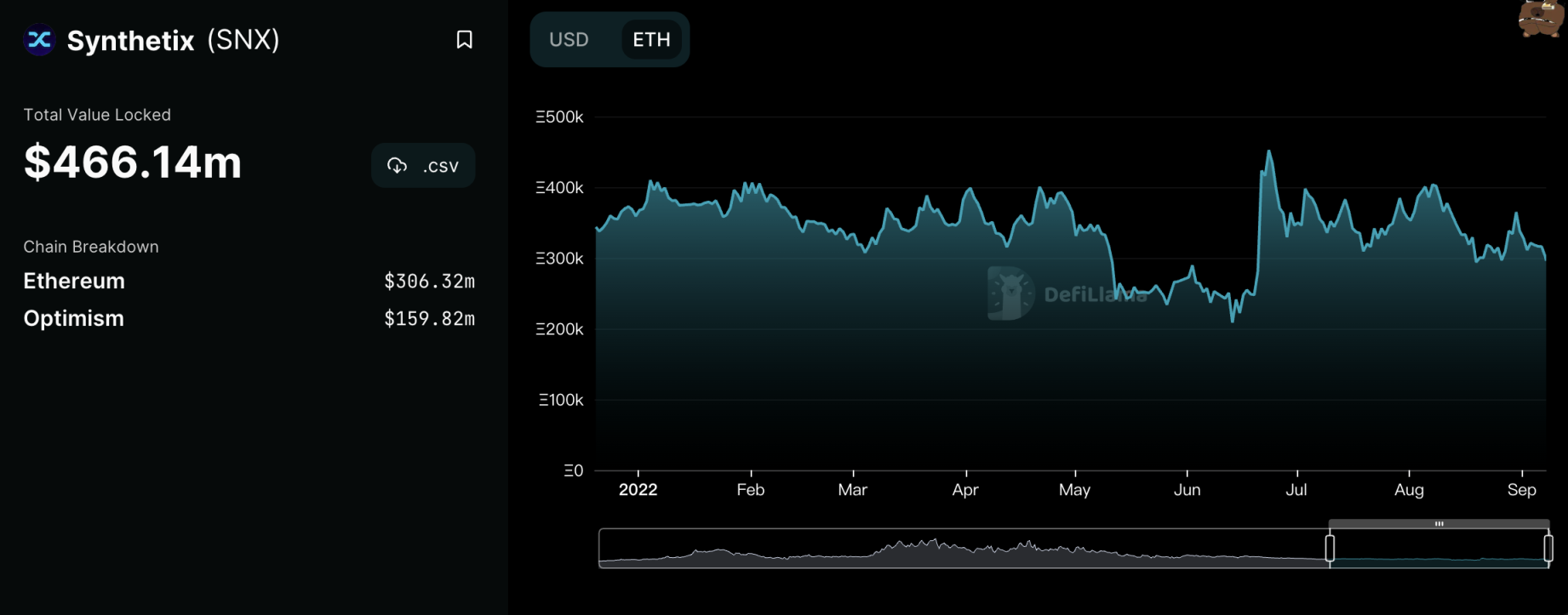This screenshot has width=1568, height=615.
Task: Select the ETH denomination toggle
Action: (651, 40)
